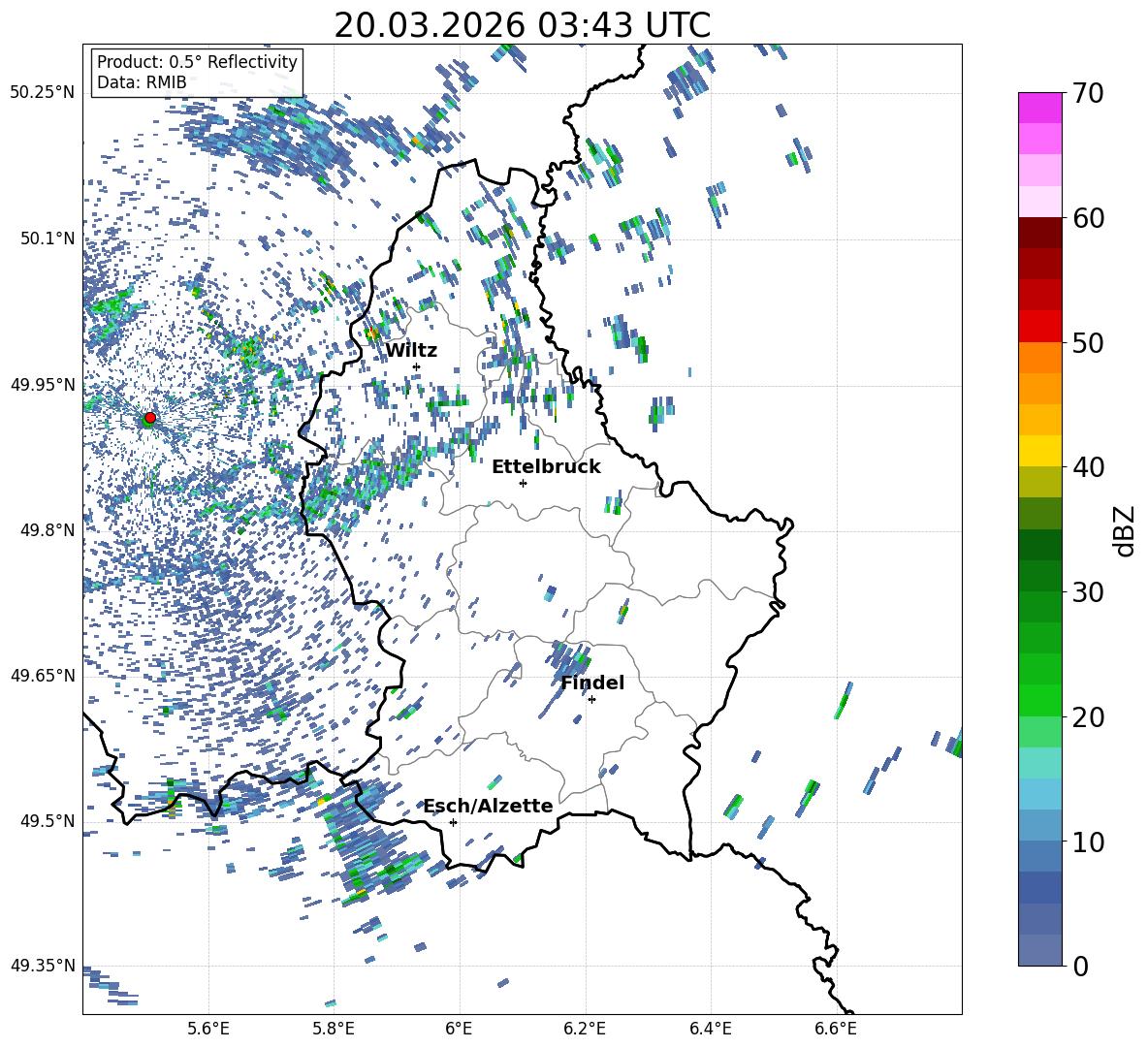Screen dimensions: 1148x1048
Task: Pick the bright yellow swatch above 40 dBZ
Action: (1039, 451)
